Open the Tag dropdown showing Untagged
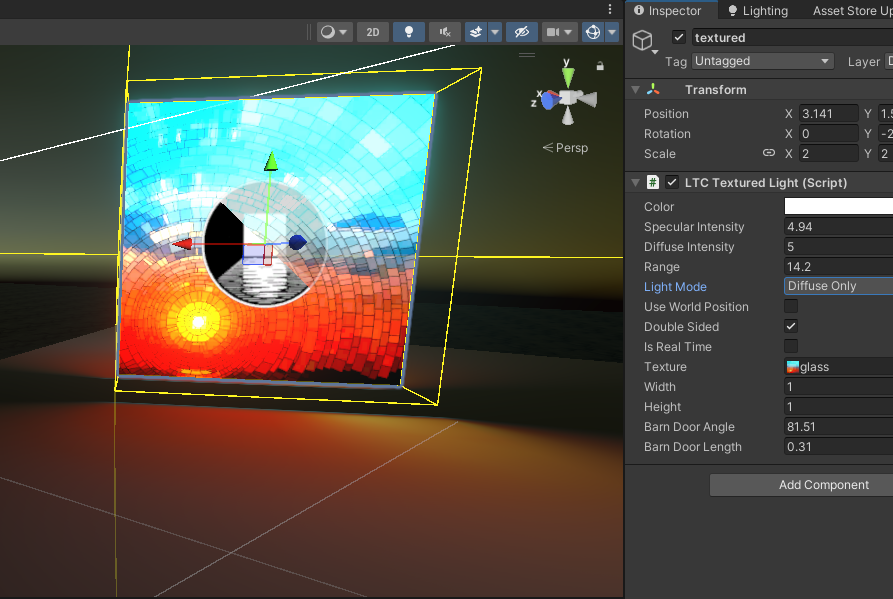893x599 pixels. (763, 61)
